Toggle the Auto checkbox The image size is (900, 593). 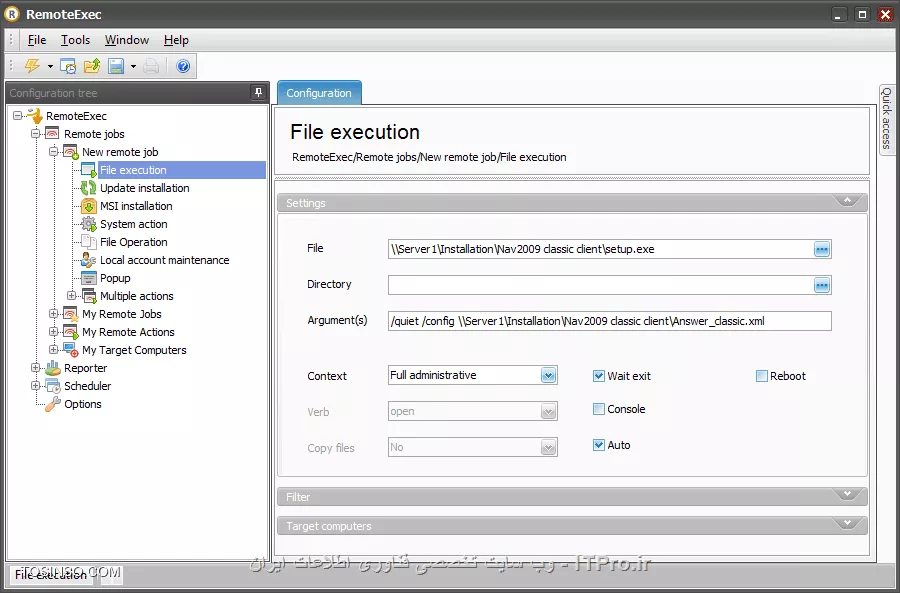pos(599,445)
